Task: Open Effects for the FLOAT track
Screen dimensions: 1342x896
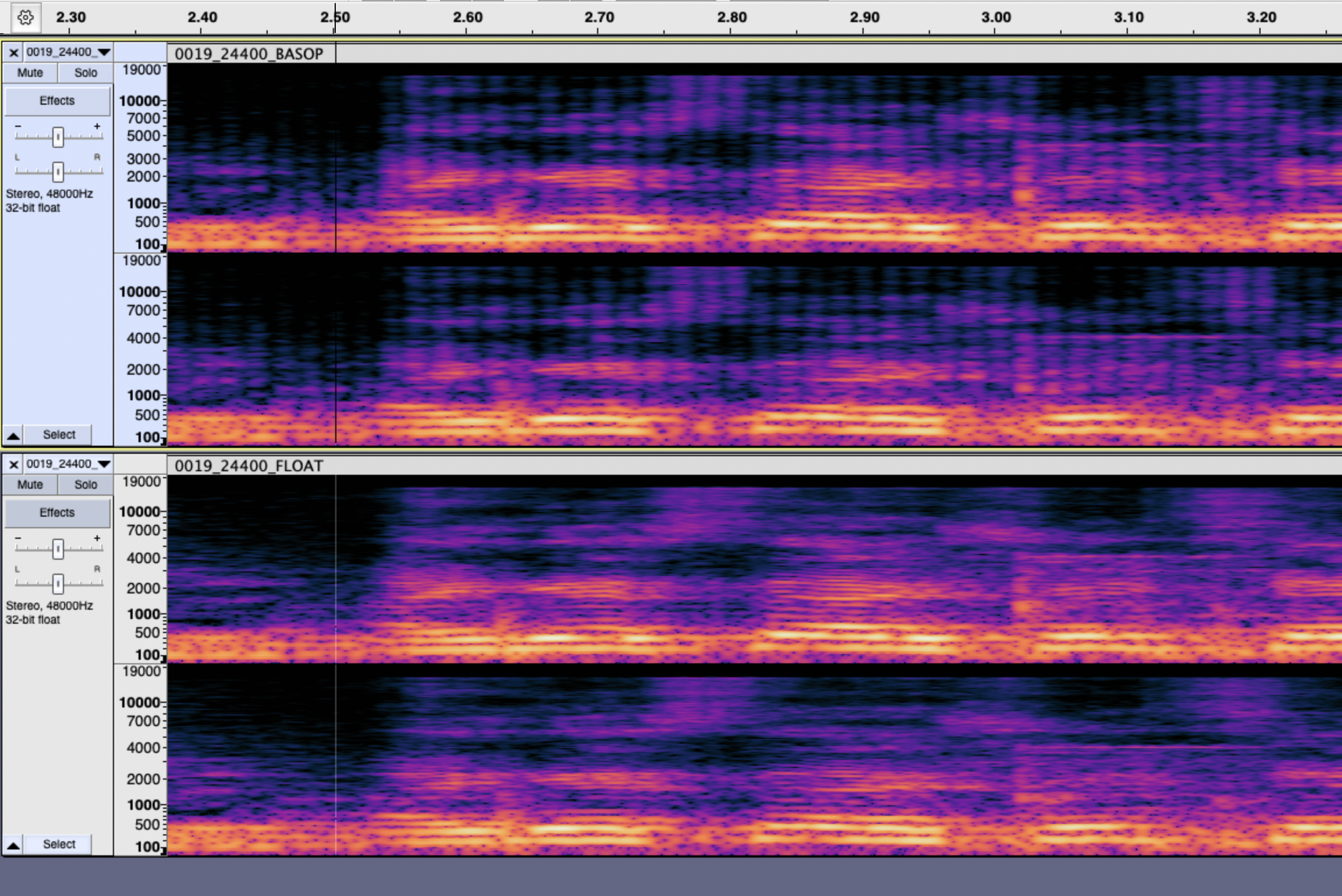Action: coord(57,513)
